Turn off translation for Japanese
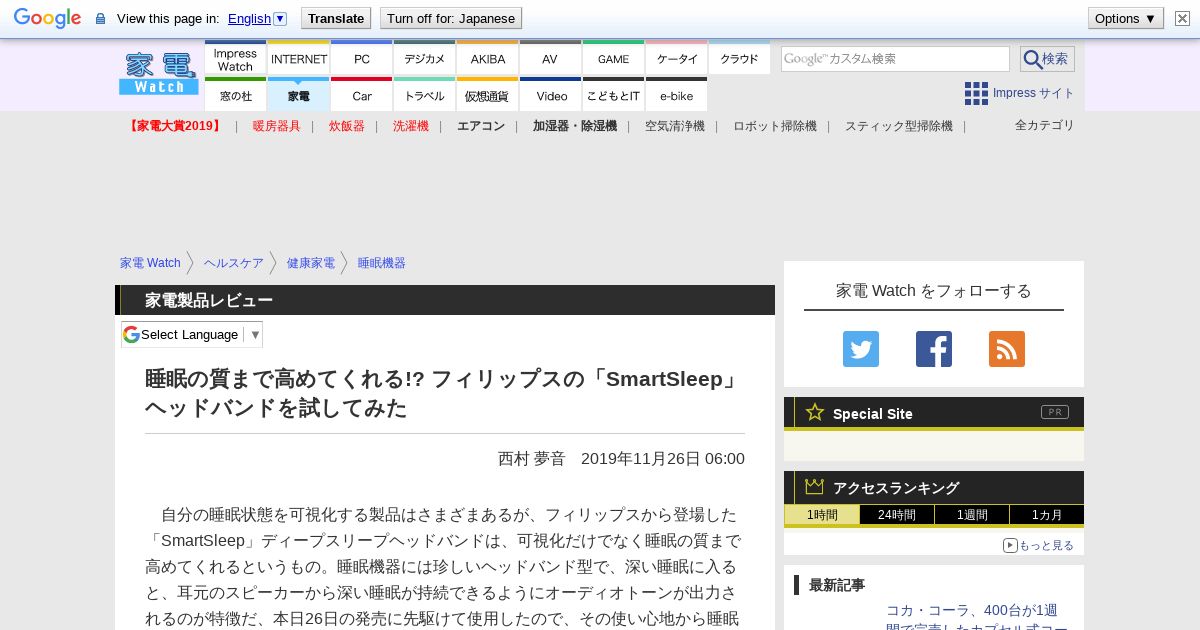 pyautogui.click(x=451, y=18)
